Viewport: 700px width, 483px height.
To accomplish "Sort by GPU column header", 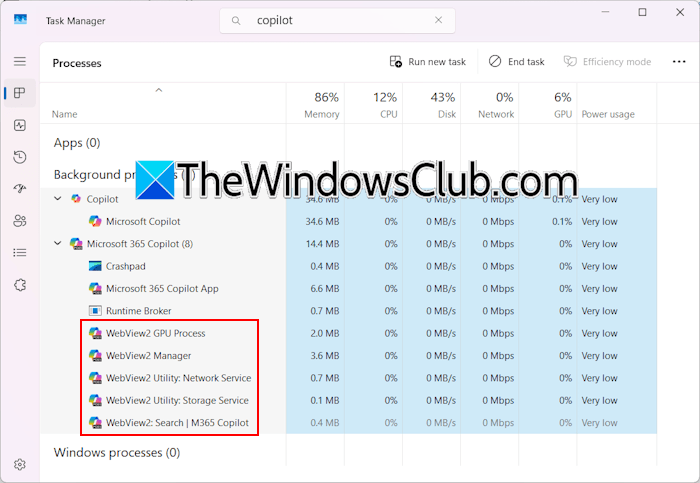I will coord(548,105).
